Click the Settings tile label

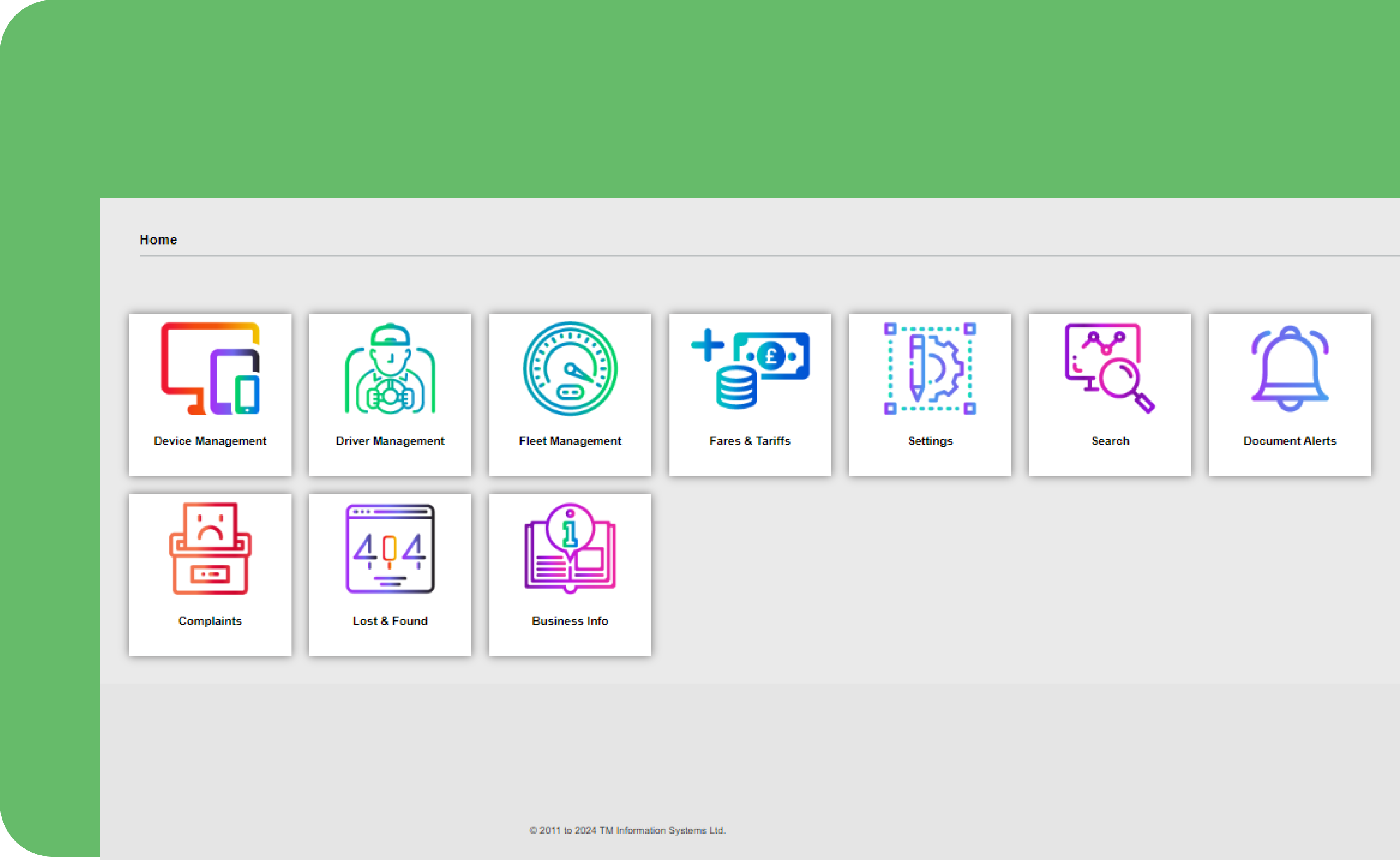tap(929, 440)
